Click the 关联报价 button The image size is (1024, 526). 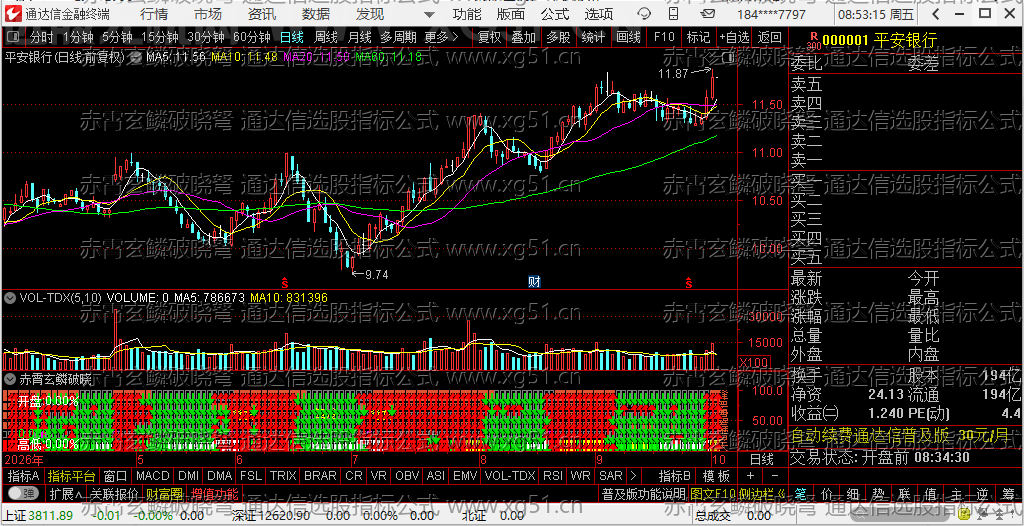coord(114,493)
